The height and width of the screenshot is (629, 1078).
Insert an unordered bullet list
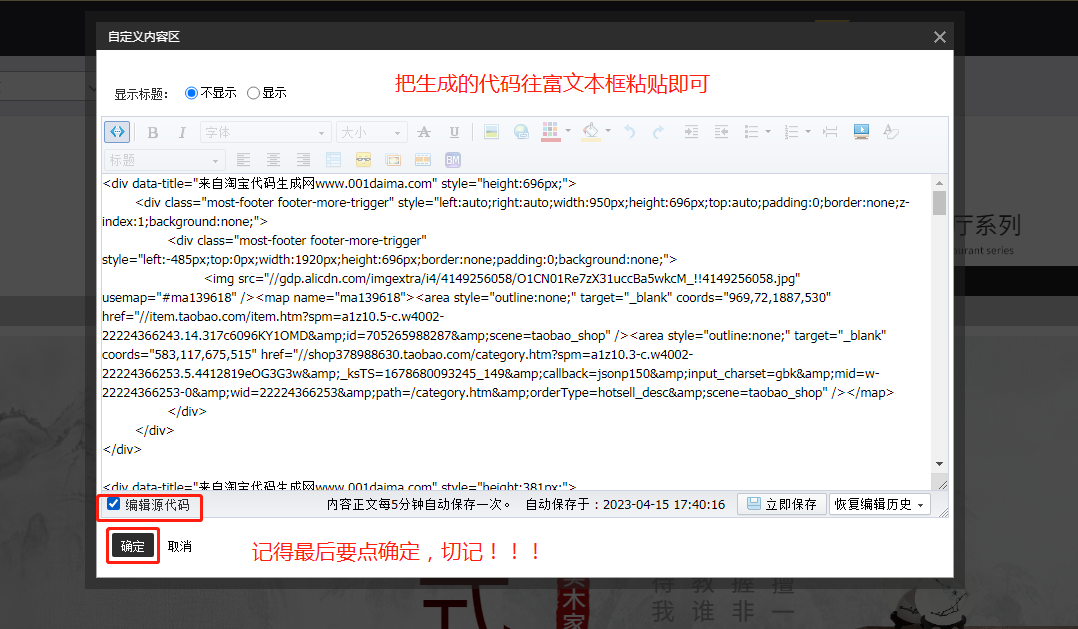tap(751, 132)
